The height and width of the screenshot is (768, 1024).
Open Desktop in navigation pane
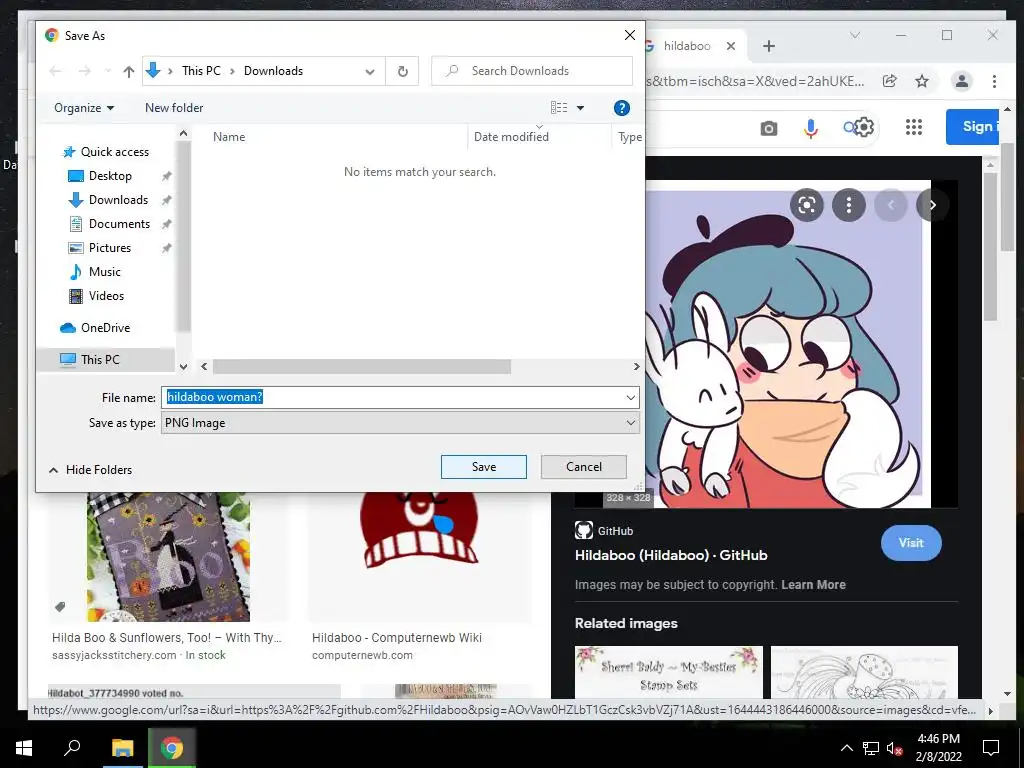110,176
